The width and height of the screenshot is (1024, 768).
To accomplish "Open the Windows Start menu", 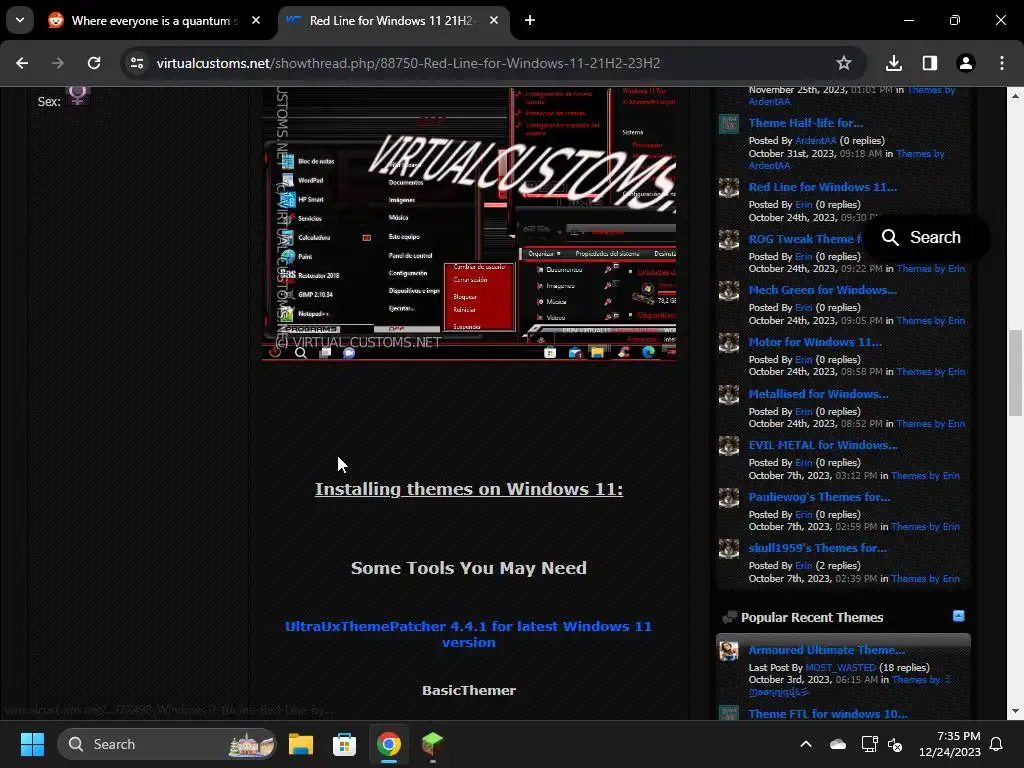I will pyautogui.click(x=32, y=744).
